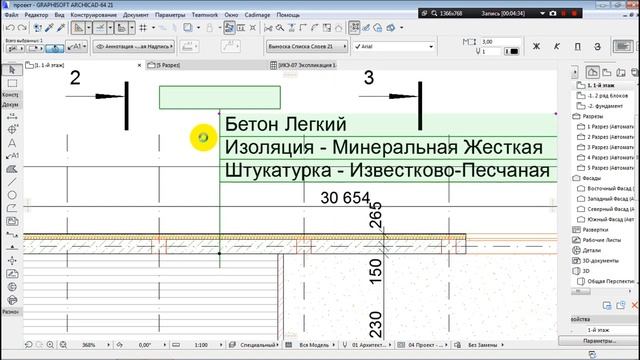Open the Cadimage menu

coord(257,15)
